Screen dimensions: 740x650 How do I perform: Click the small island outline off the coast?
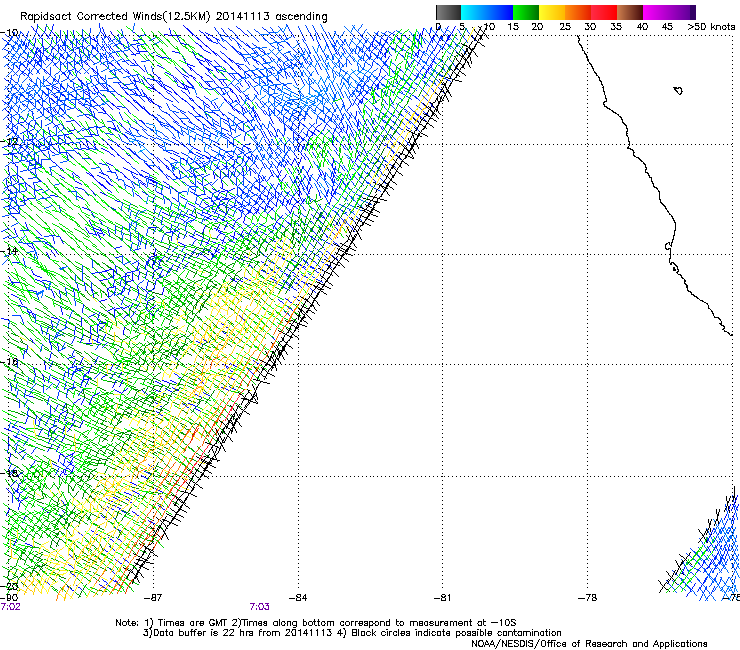678,90
